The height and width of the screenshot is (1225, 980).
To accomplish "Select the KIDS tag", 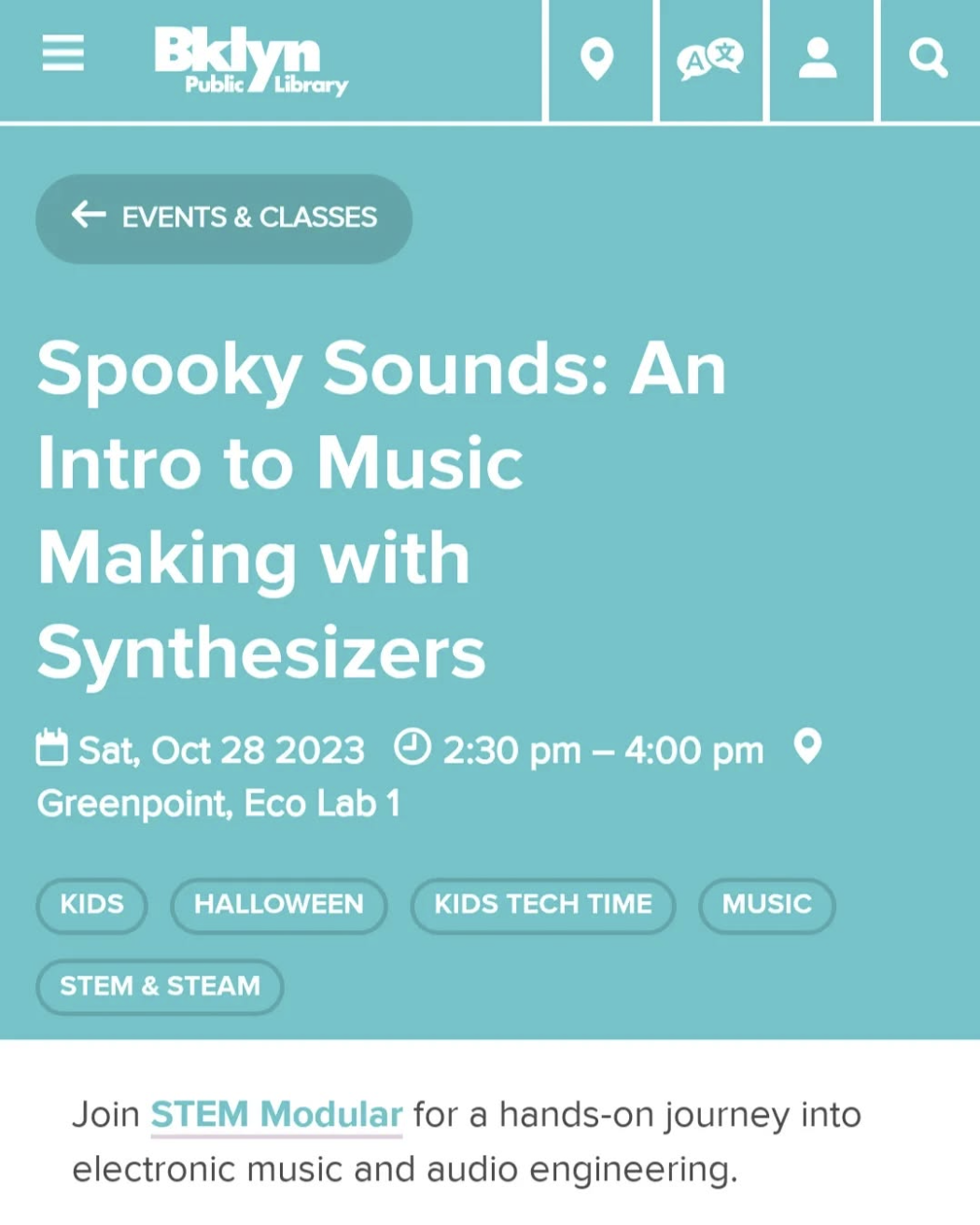I will click(91, 905).
